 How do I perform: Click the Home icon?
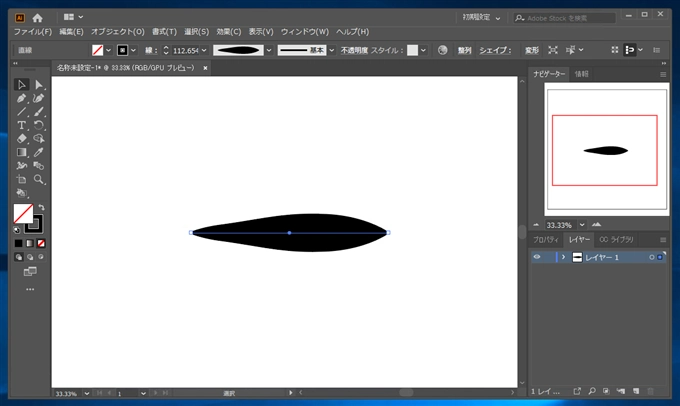click(38, 18)
